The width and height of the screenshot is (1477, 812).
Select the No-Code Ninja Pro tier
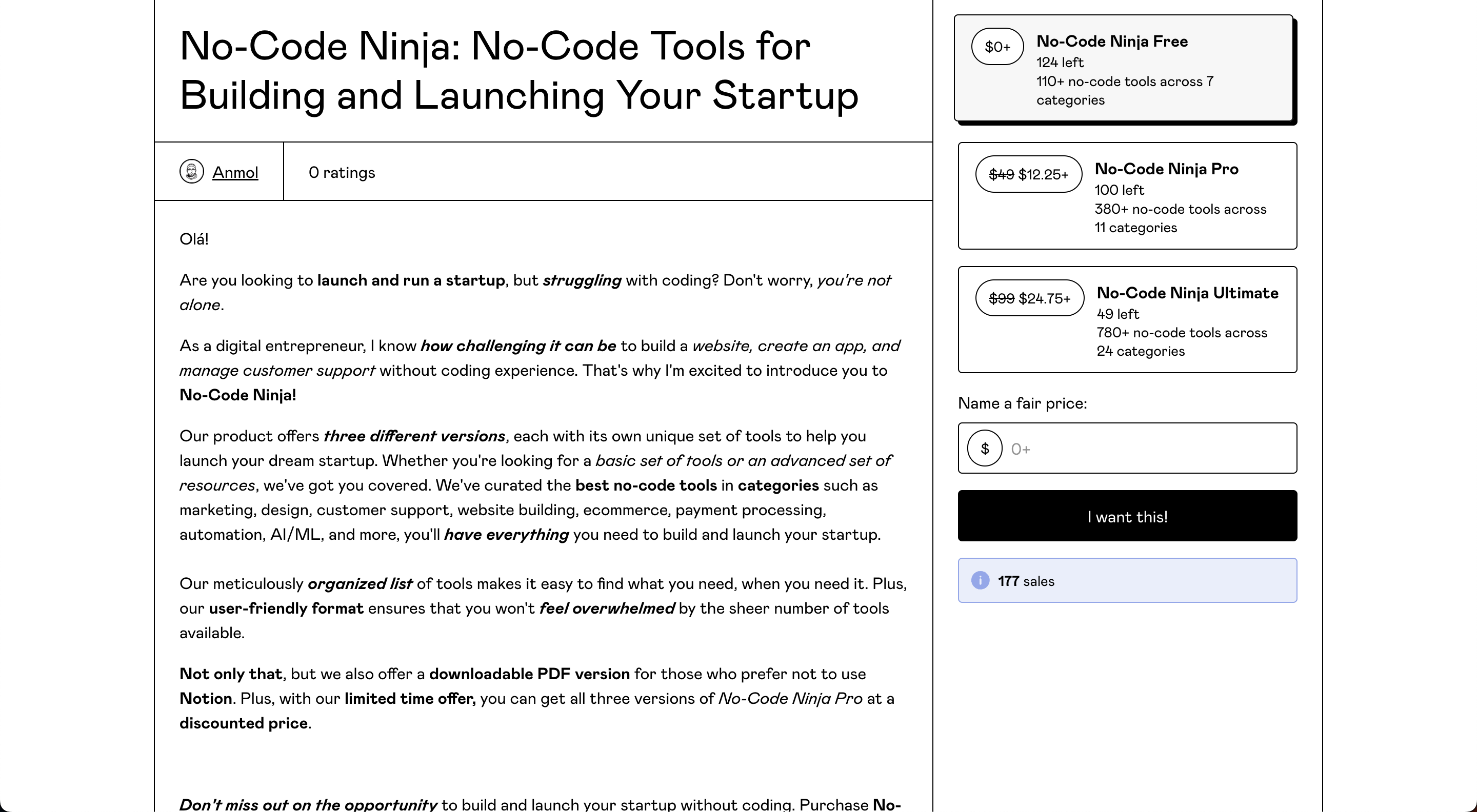(1127, 196)
